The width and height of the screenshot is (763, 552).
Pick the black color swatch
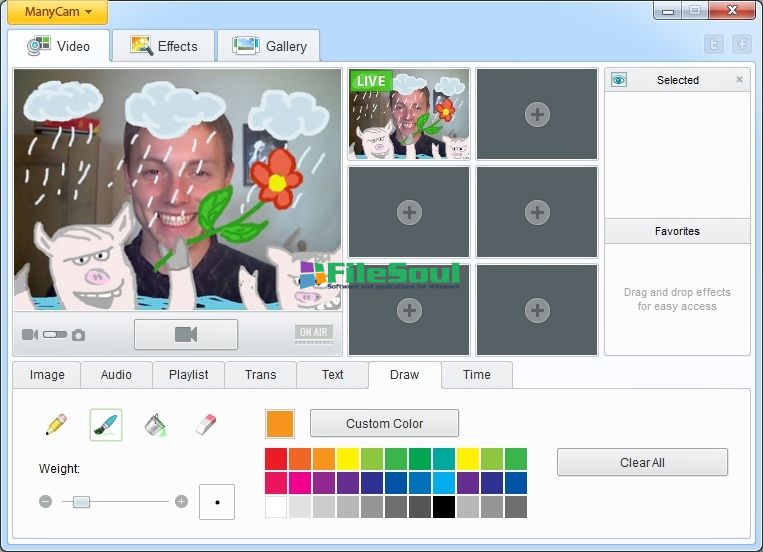[x=444, y=507]
